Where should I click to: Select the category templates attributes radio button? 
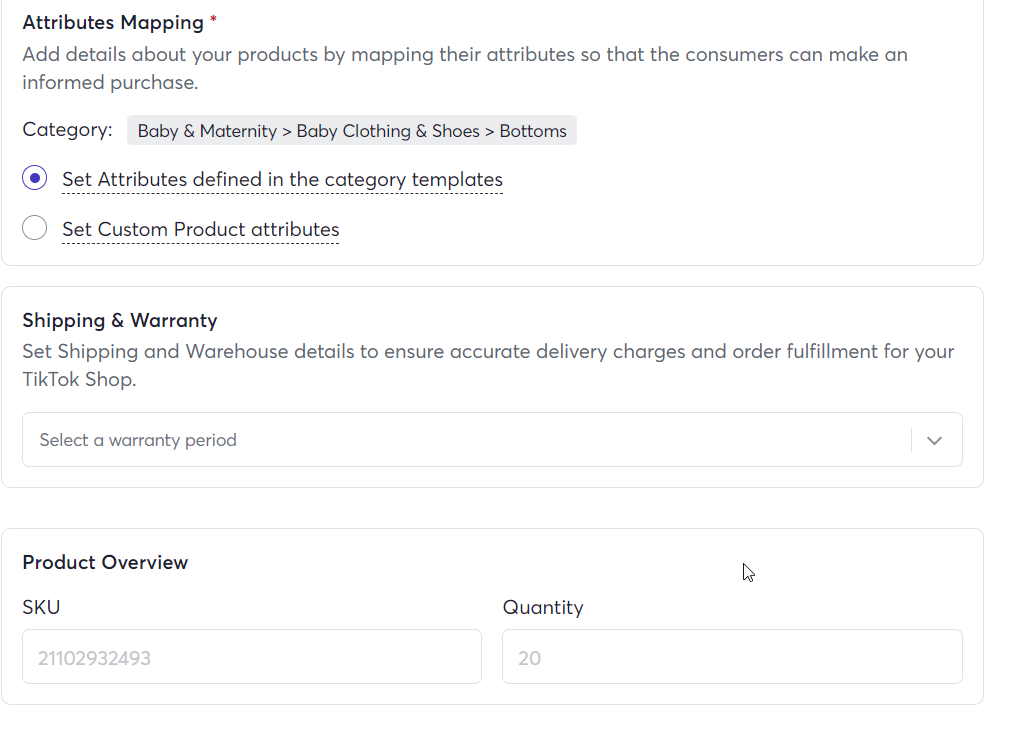click(x=35, y=179)
